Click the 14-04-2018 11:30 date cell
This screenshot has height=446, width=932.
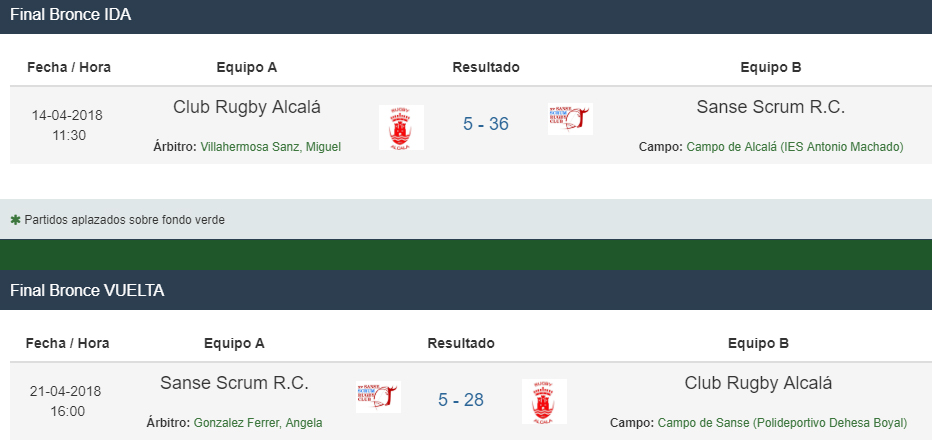(68, 125)
